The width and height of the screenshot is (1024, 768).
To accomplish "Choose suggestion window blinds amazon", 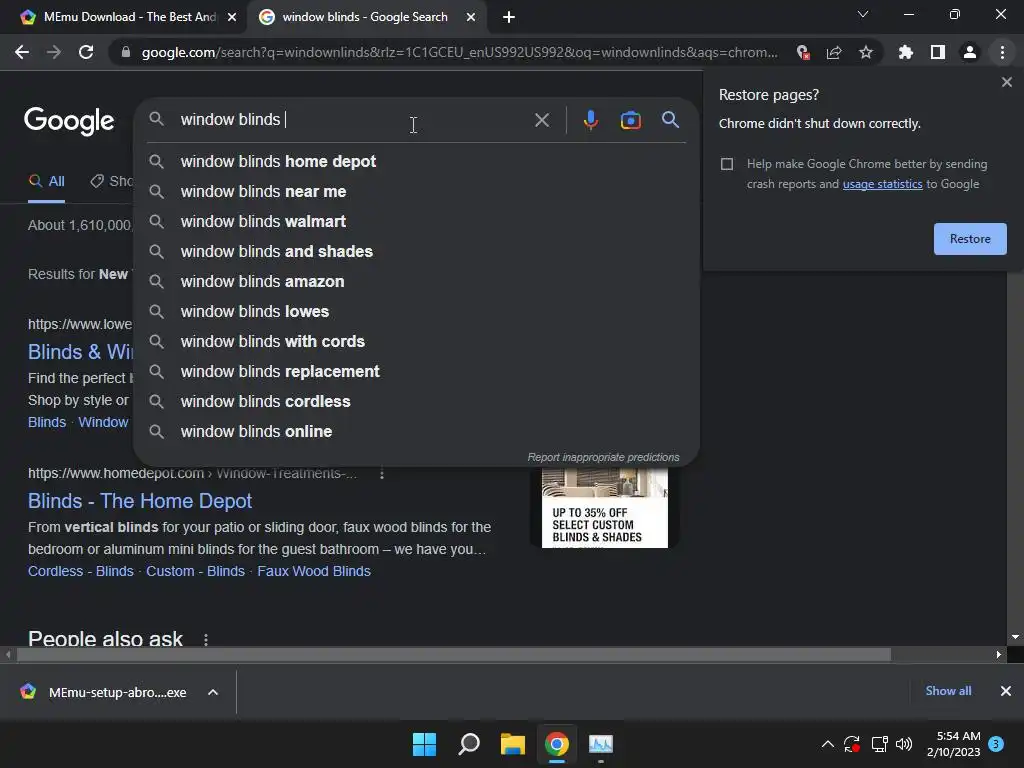I will tap(416, 281).
